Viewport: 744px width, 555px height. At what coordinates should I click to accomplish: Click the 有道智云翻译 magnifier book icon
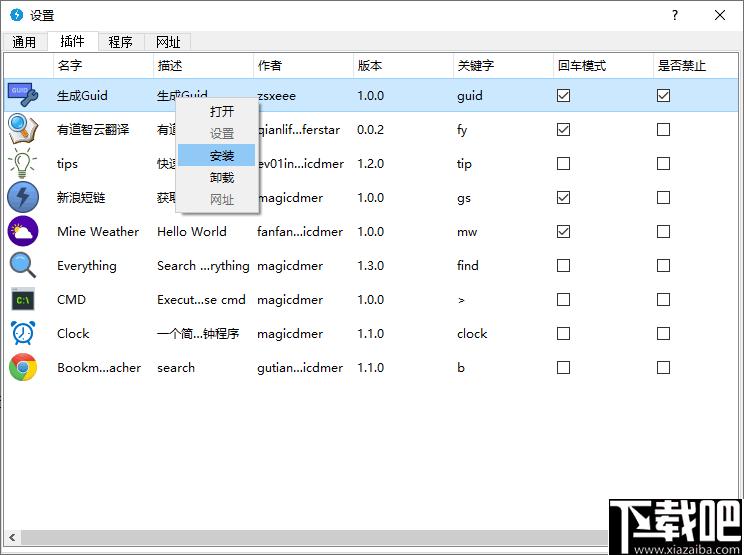[23, 130]
